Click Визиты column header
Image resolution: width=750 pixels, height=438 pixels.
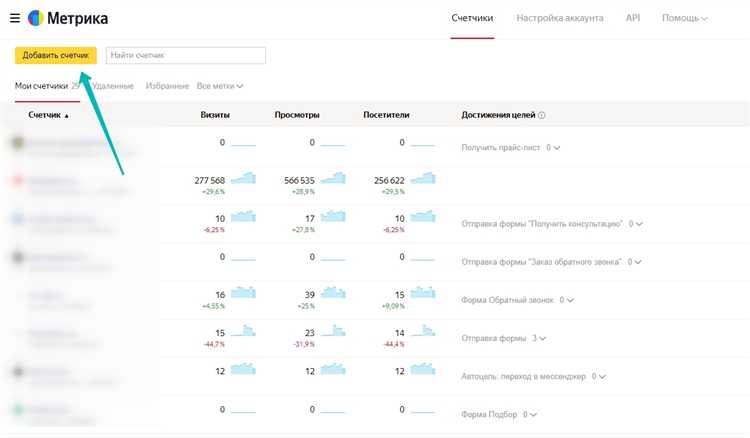click(215, 115)
